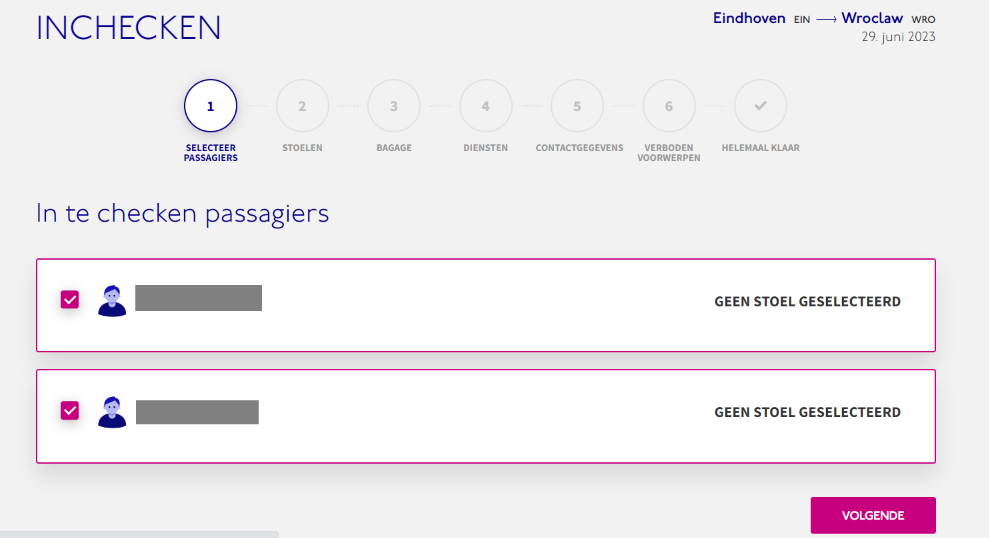Click the Inchecken page heading

coord(129,28)
